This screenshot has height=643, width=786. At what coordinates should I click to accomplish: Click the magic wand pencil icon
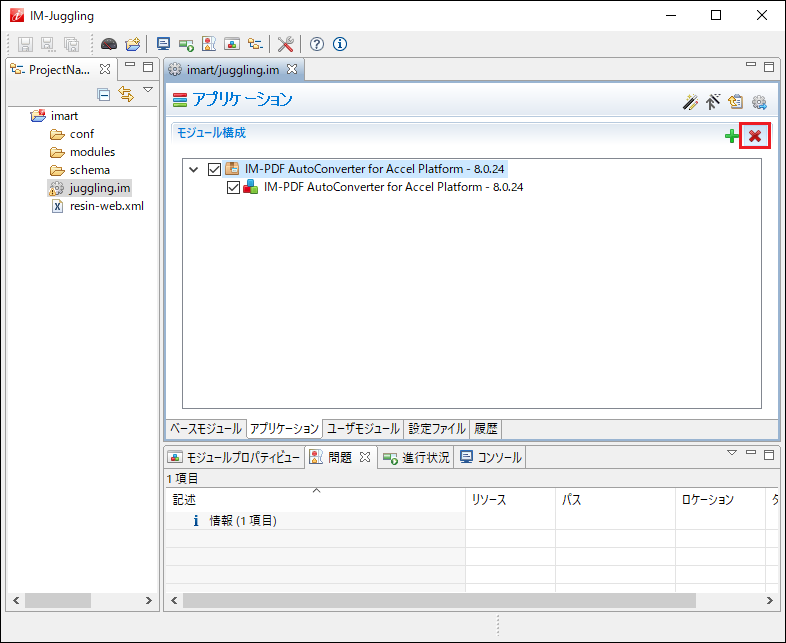pyautogui.click(x=690, y=101)
